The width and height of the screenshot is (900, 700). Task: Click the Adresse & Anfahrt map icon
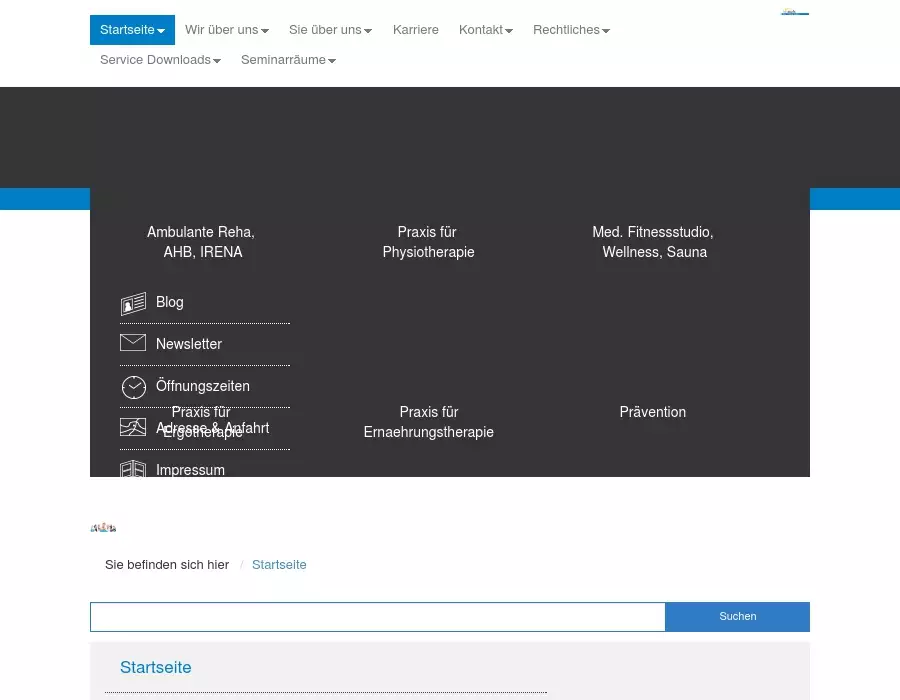click(x=133, y=428)
